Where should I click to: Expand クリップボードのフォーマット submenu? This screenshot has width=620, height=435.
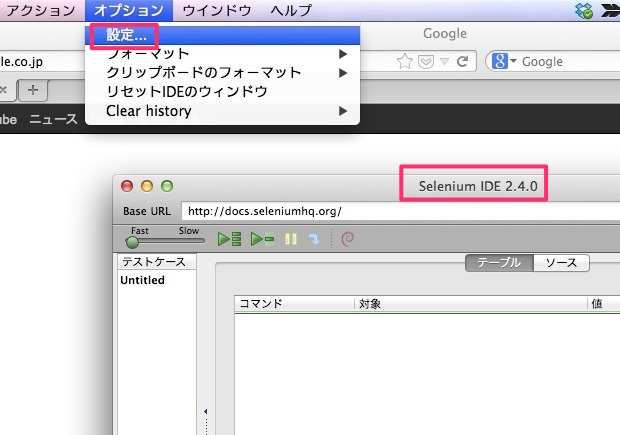[222, 73]
